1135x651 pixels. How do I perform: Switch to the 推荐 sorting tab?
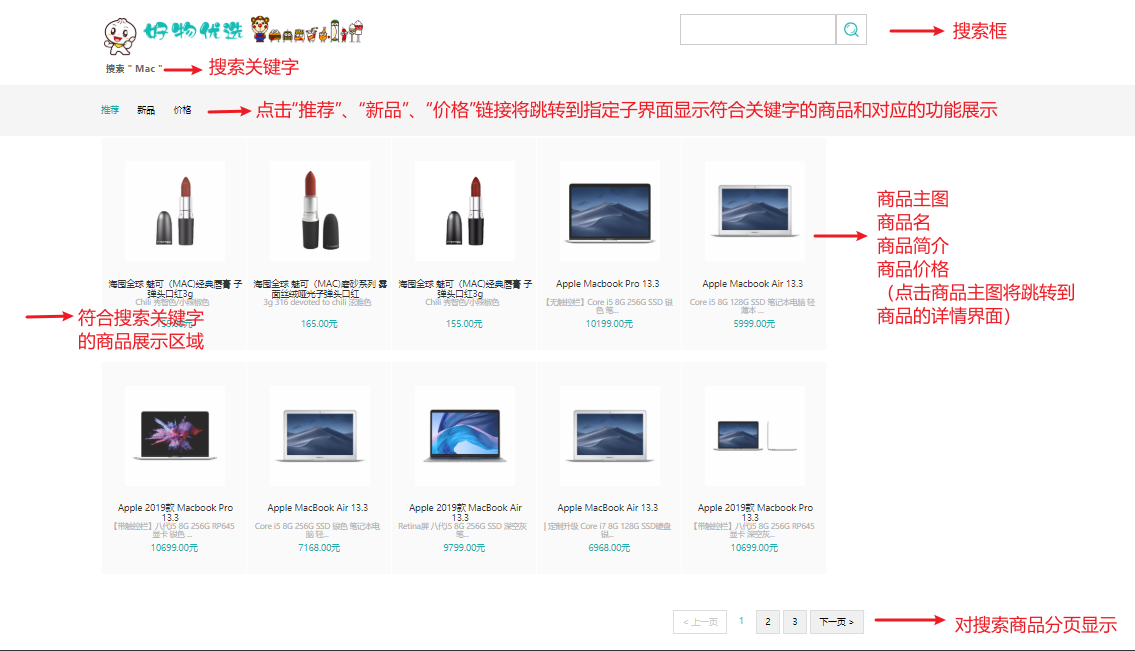(x=110, y=110)
